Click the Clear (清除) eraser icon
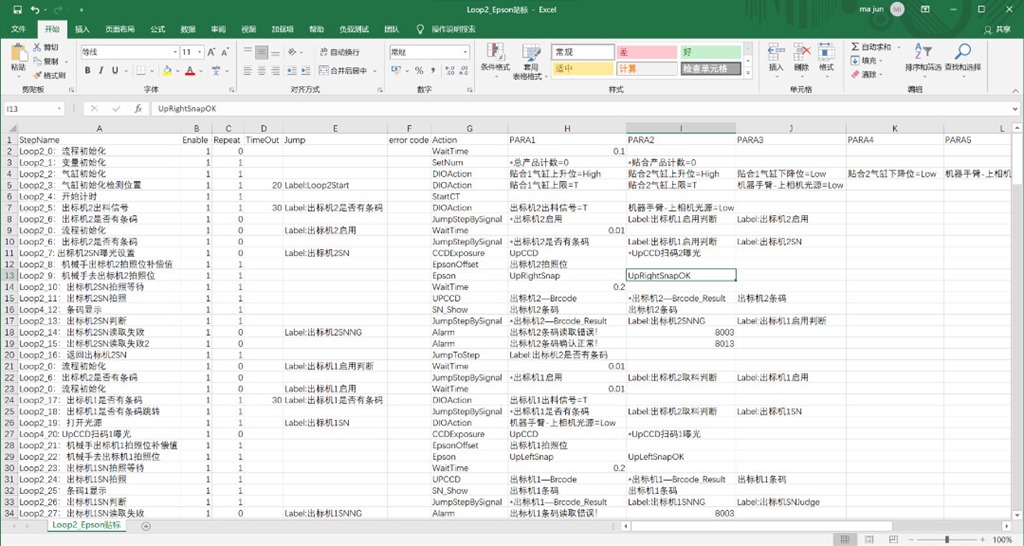Screen dimensions: 1024x546 coord(855,74)
